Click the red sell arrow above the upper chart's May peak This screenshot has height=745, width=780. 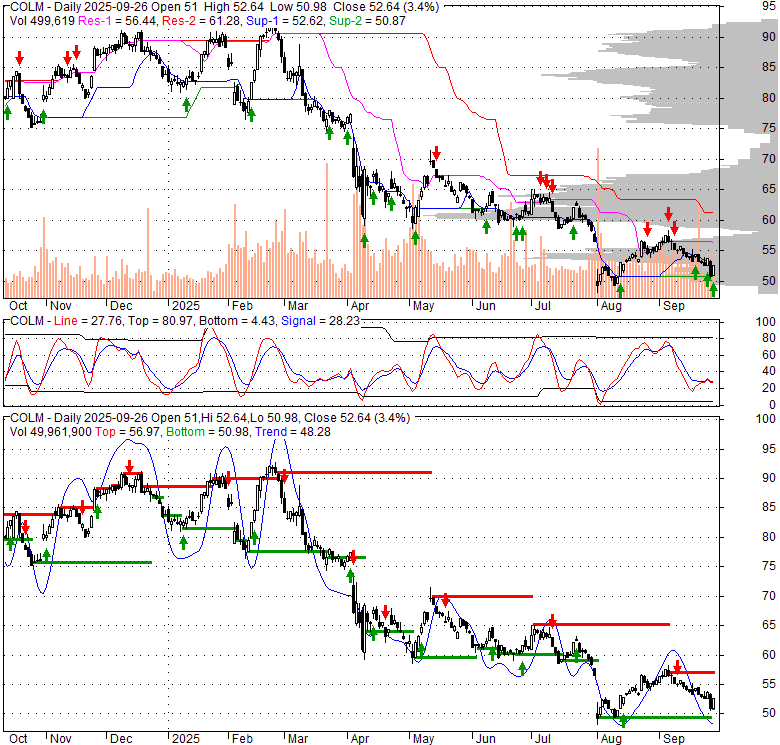click(x=436, y=152)
